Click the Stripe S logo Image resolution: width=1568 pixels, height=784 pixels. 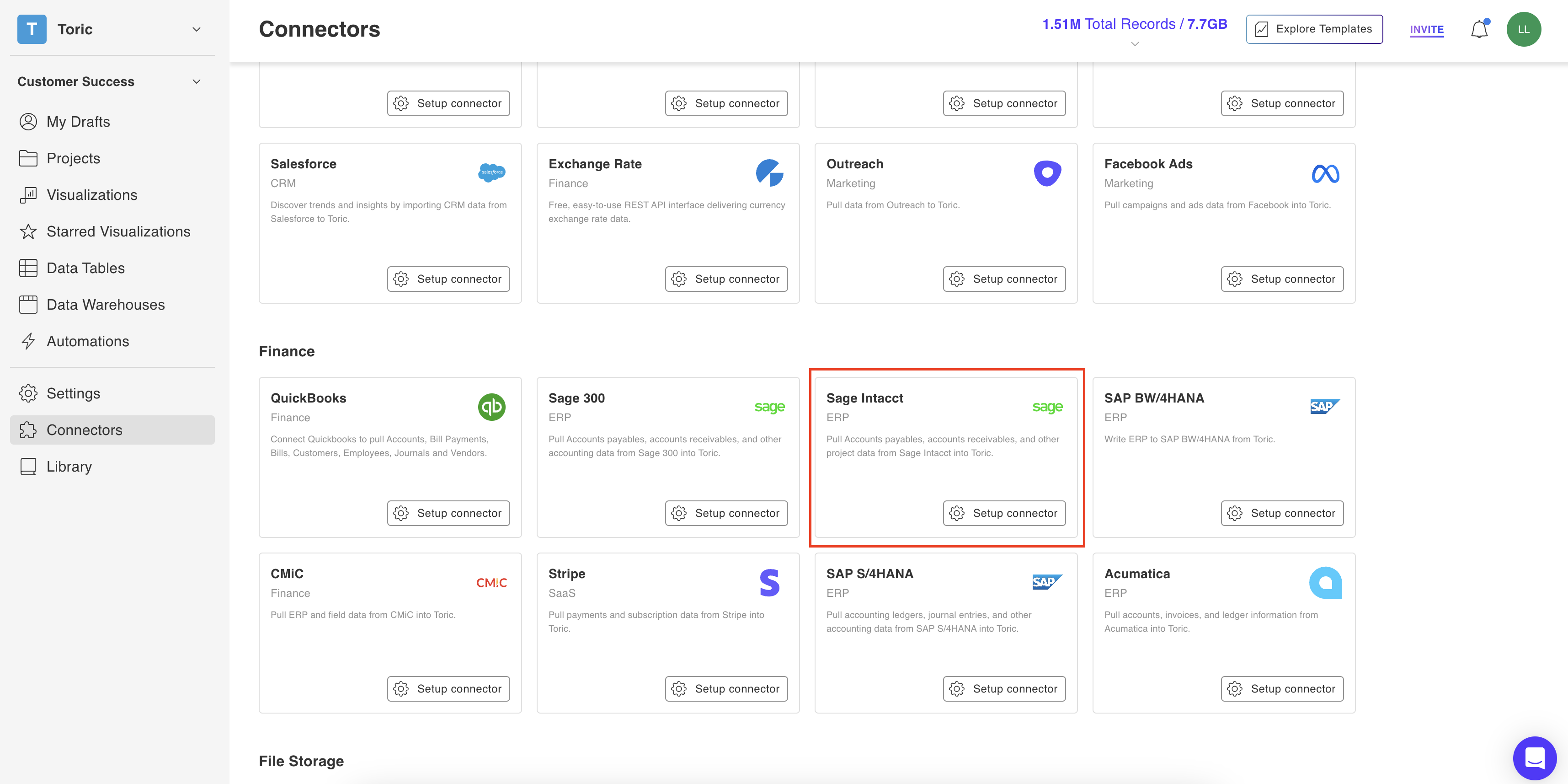click(769, 582)
